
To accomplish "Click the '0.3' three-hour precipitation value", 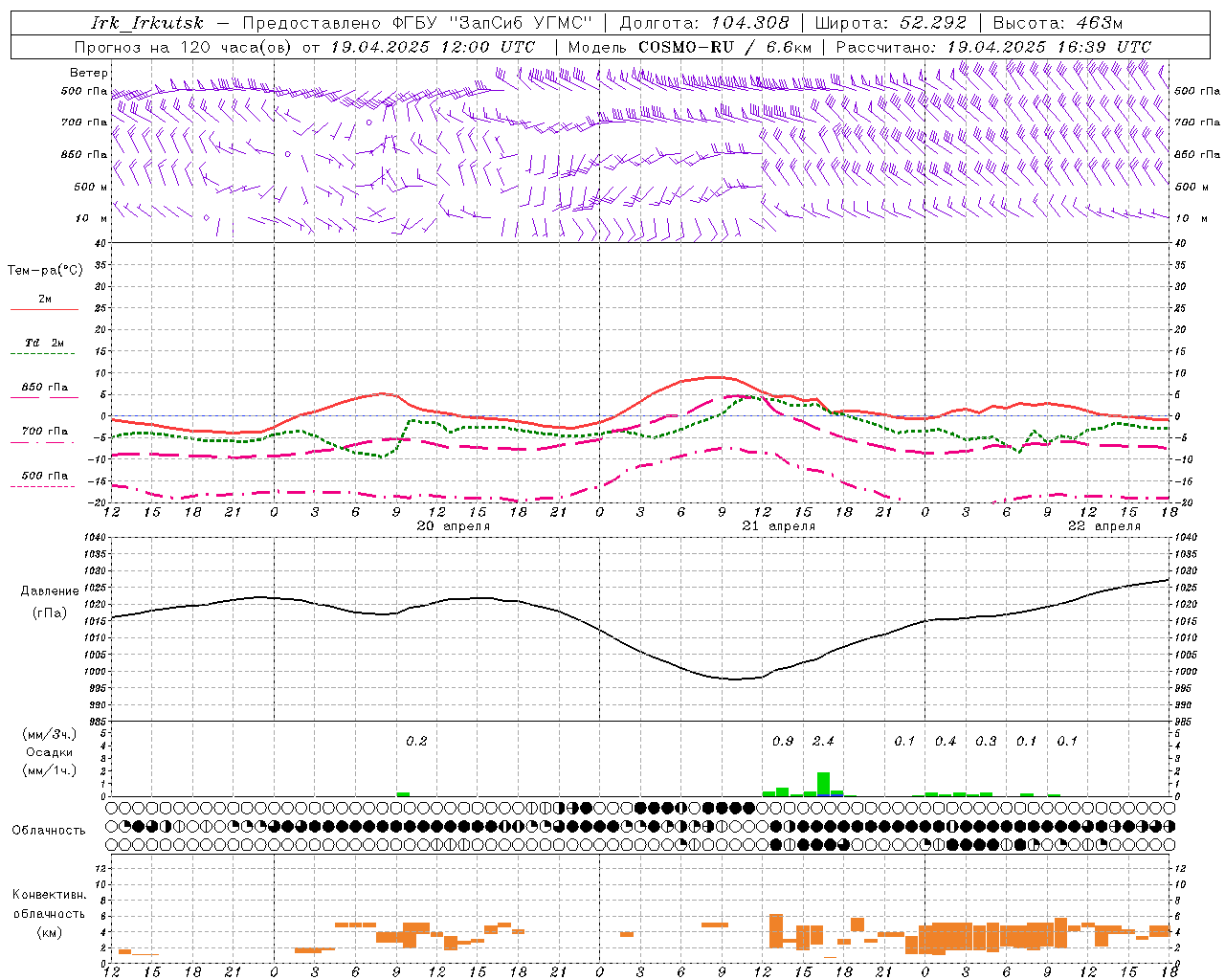I will point(986,741).
